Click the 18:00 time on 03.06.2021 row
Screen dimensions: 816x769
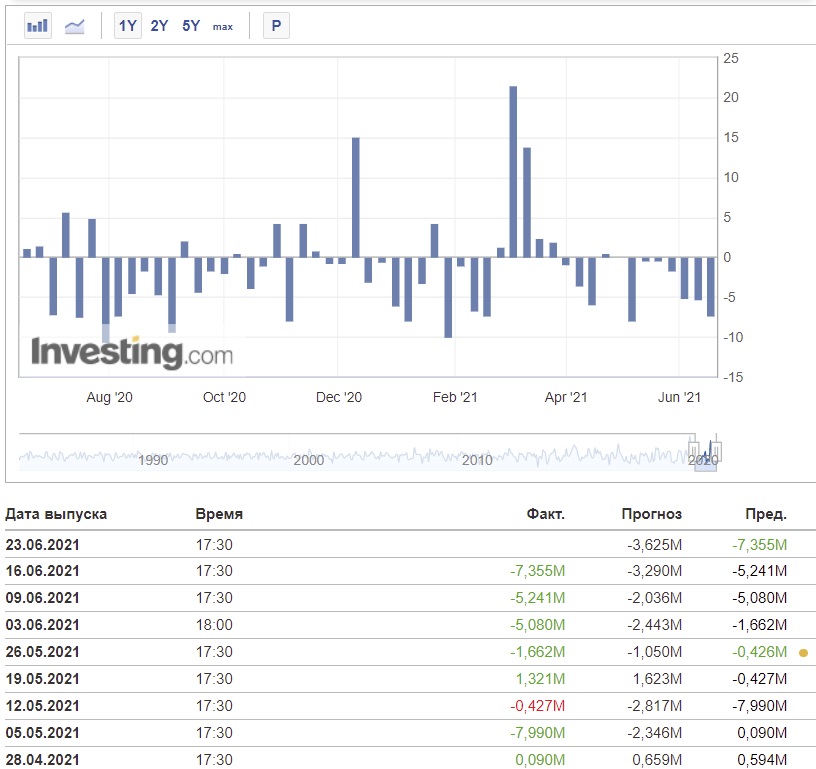214,625
